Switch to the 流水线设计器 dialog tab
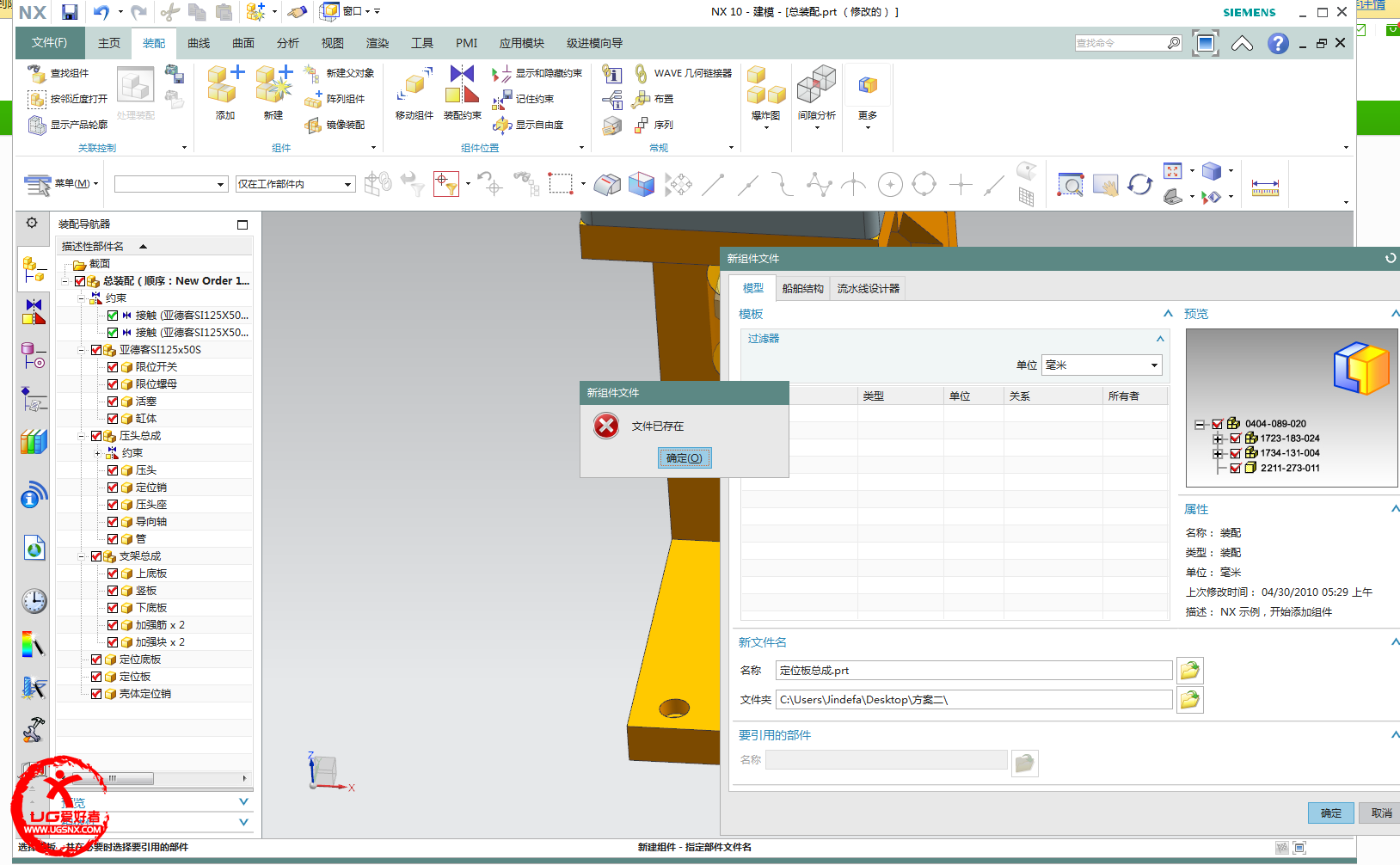The image size is (1400, 865). coord(869,289)
